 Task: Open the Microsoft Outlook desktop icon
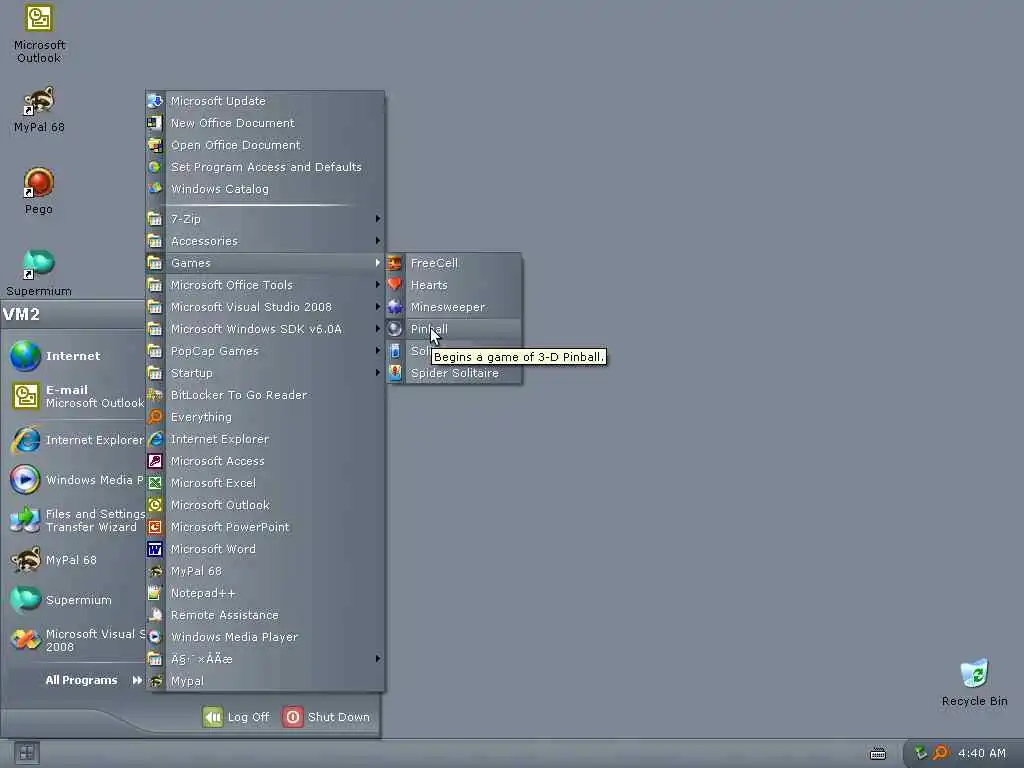coord(39,34)
